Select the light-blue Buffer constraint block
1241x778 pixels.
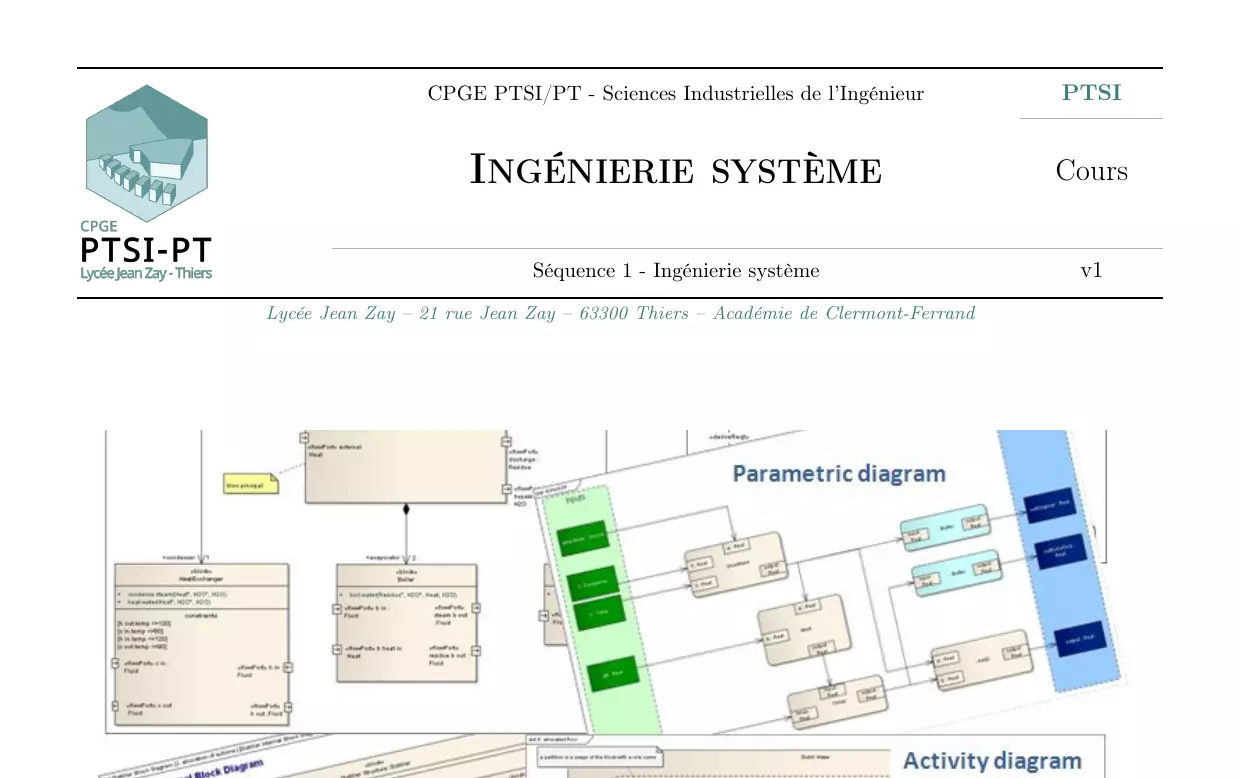[x=944, y=526]
